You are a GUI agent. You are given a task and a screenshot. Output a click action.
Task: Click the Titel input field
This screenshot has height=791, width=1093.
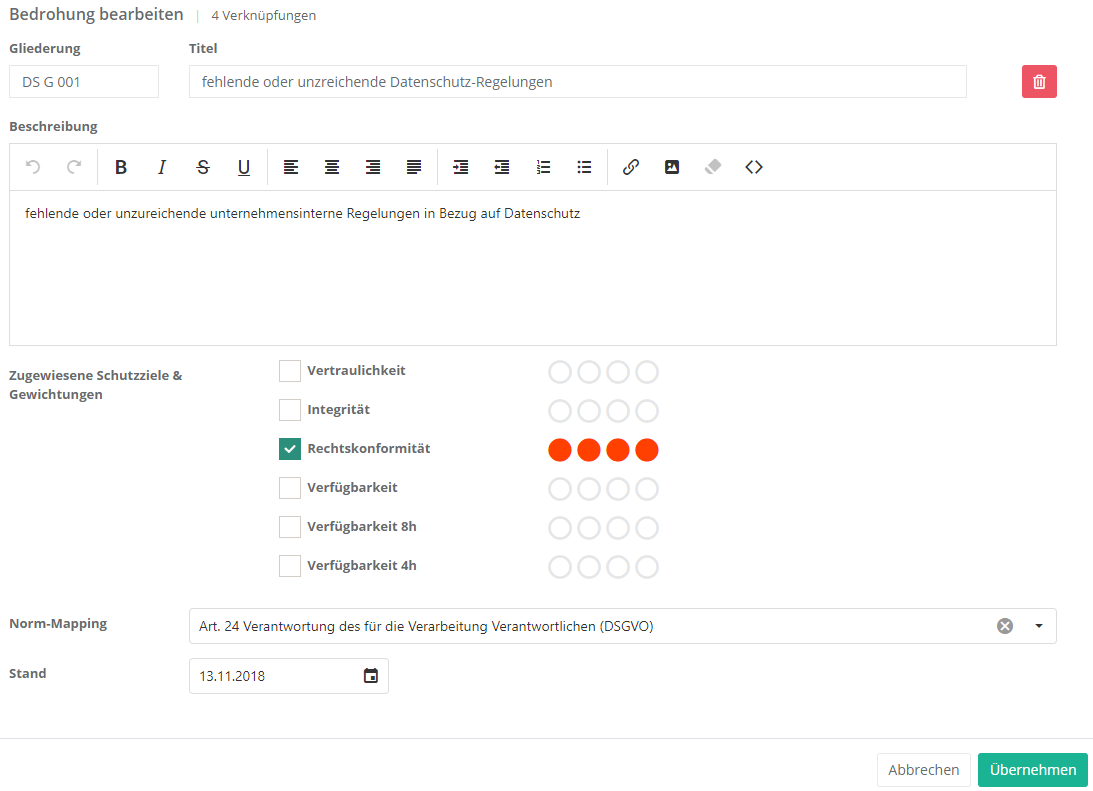pyautogui.click(x=577, y=82)
